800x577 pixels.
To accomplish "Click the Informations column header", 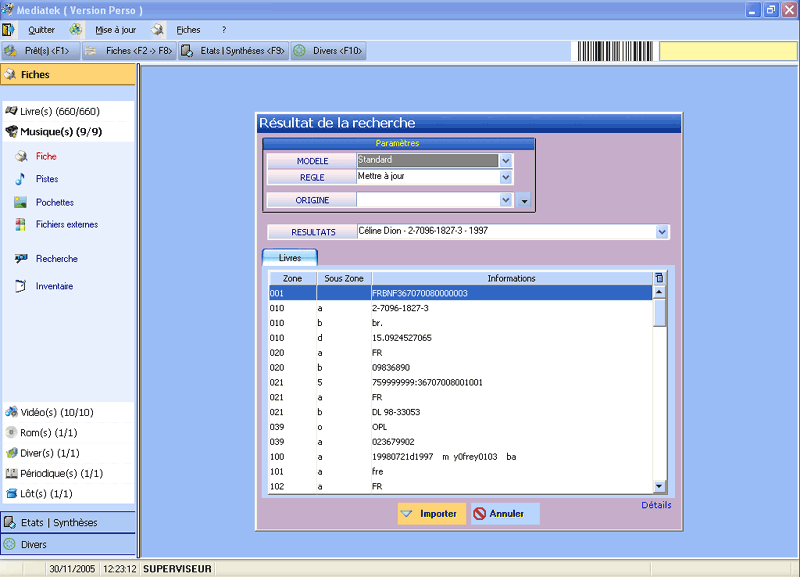I will (x=511, y=279).
